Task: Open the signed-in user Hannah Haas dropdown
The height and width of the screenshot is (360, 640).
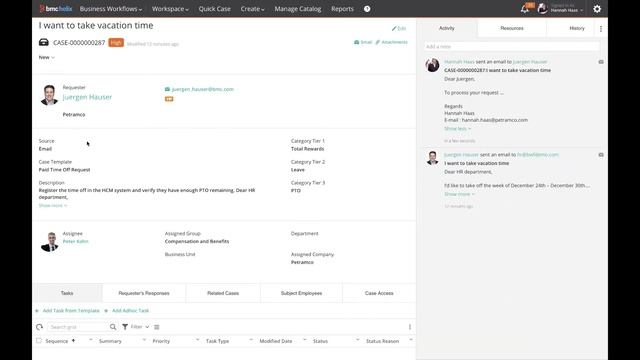Action: point(567,9)
